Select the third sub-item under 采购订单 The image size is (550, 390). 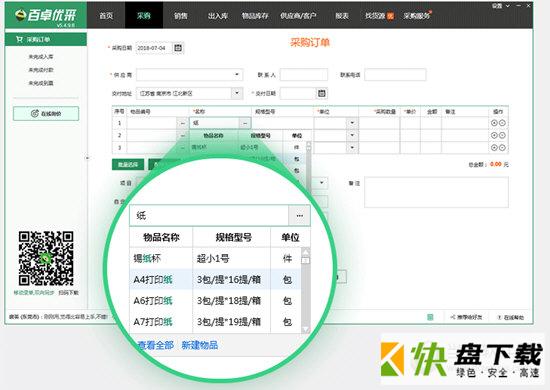(41, 83)
